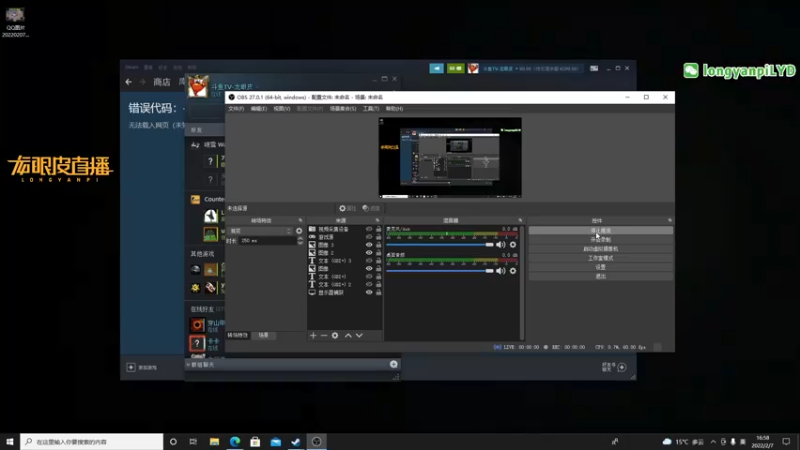Move the source up with the up arrow
This screenshot has width=800, height=450.
348,335
